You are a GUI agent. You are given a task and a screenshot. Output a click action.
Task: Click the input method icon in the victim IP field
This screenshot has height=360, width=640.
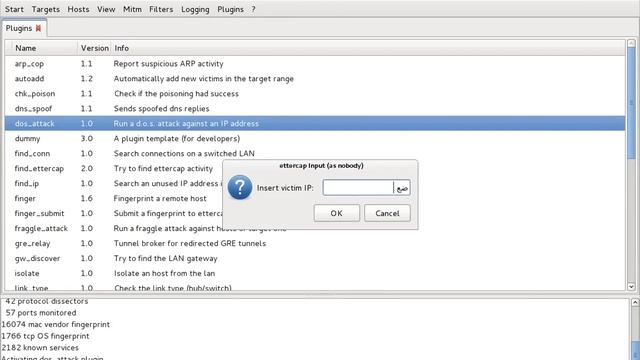pos(402,188)
